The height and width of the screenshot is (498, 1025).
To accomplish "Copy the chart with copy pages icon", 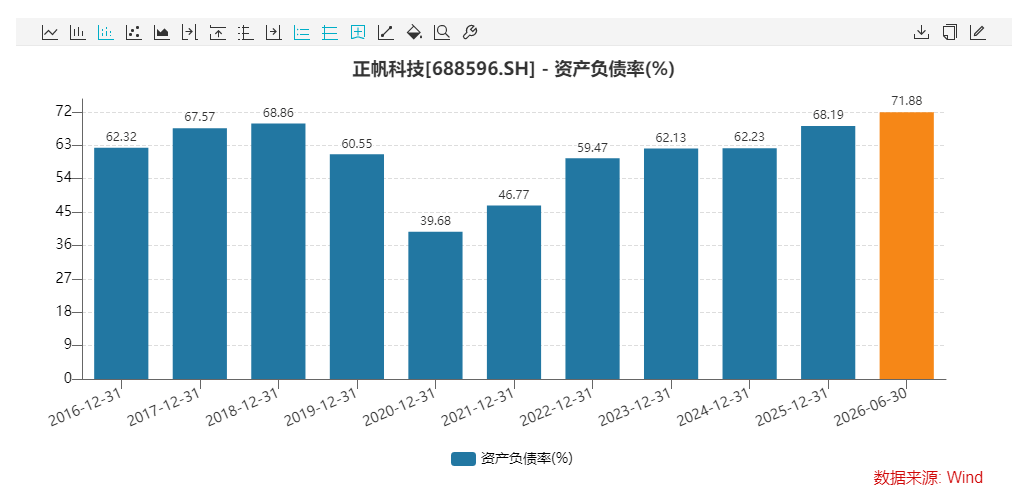I will [x=949, y=32].
